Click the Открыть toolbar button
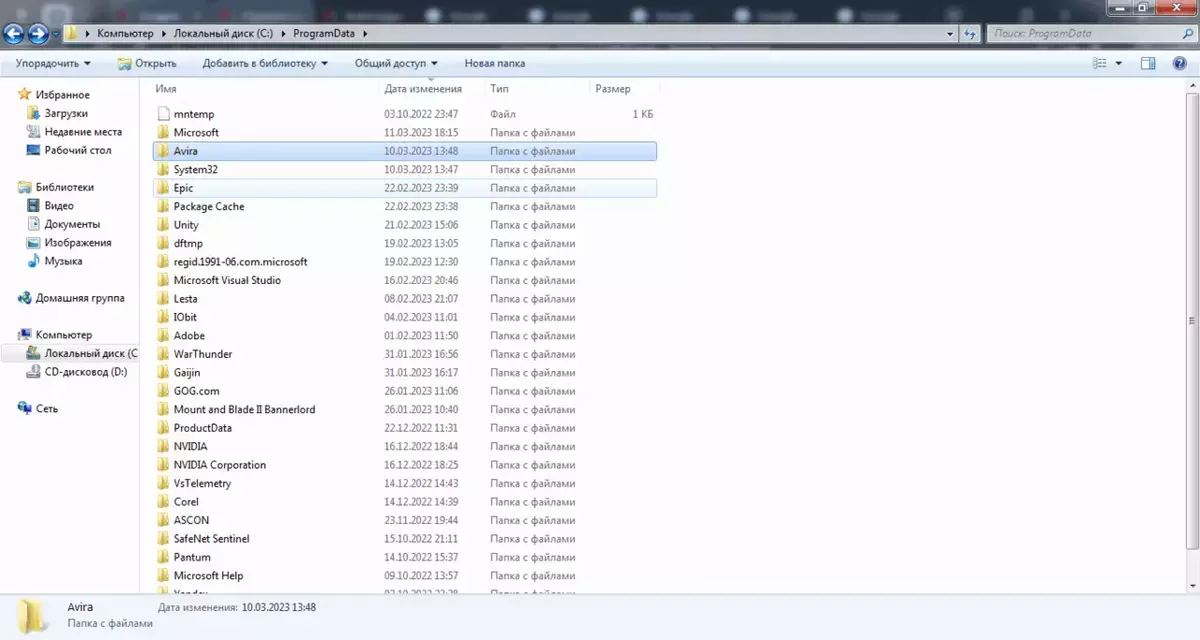The height and width of the screenshot is (640, 1200). click(147, 63)
